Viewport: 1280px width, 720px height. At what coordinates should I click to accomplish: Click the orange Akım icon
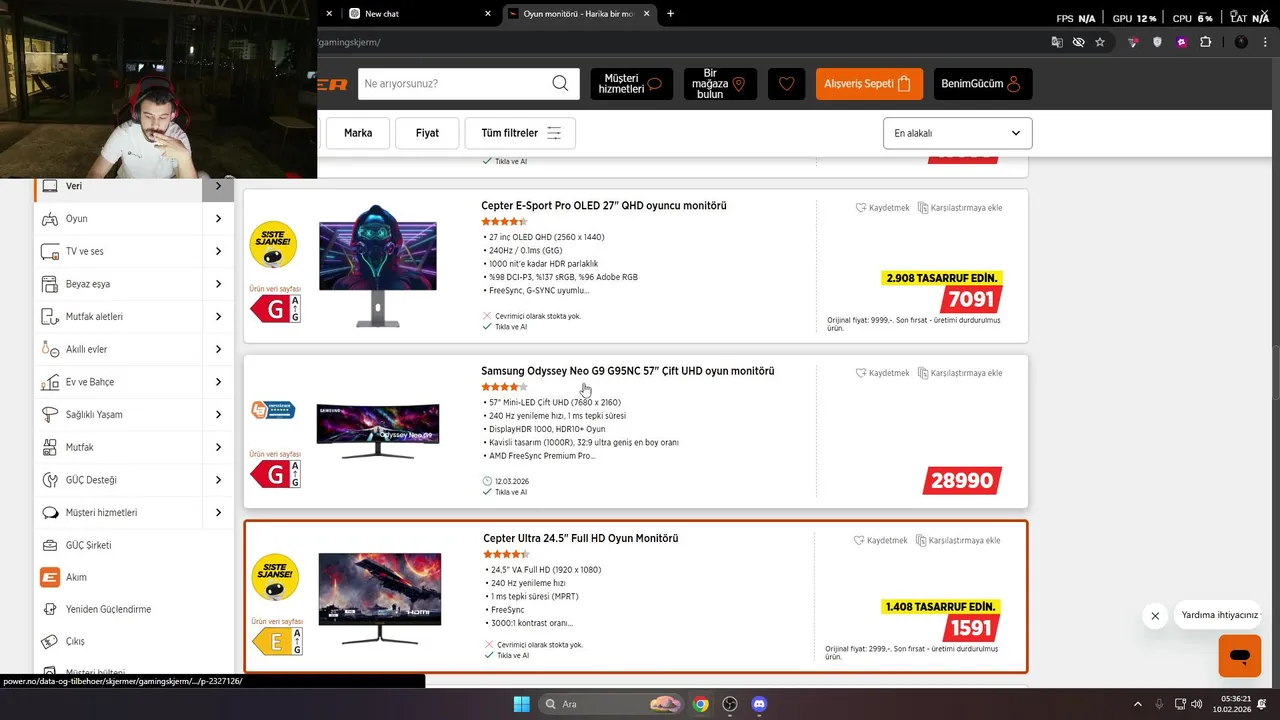tap(49, 577)
